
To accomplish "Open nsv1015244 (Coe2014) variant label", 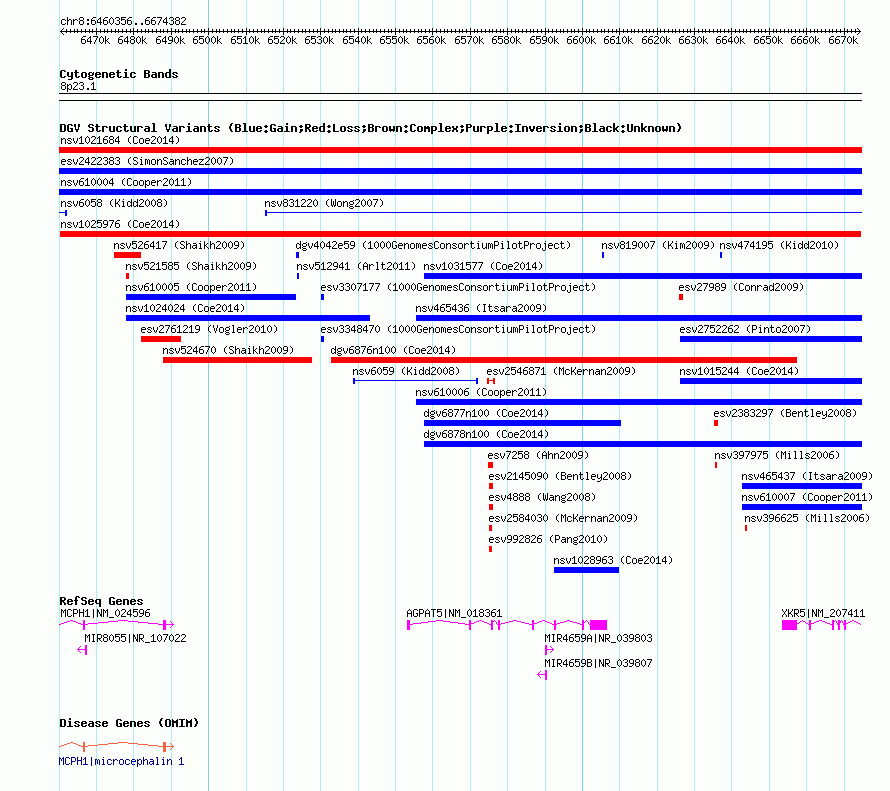I will 739,371.
